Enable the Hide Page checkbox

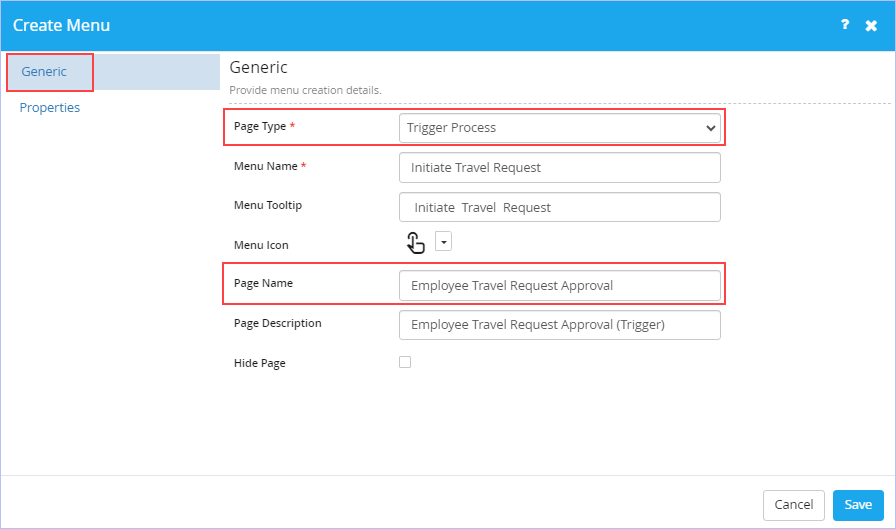pos(405,362)
